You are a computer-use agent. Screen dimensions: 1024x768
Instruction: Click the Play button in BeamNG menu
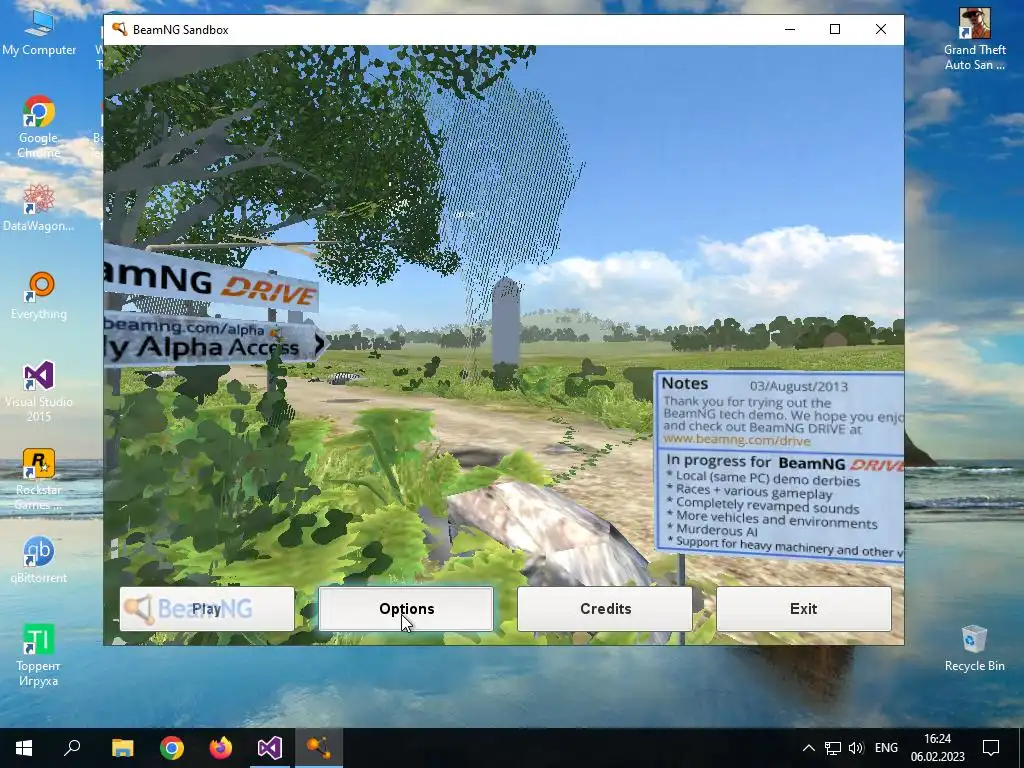[x=207, y=609]
